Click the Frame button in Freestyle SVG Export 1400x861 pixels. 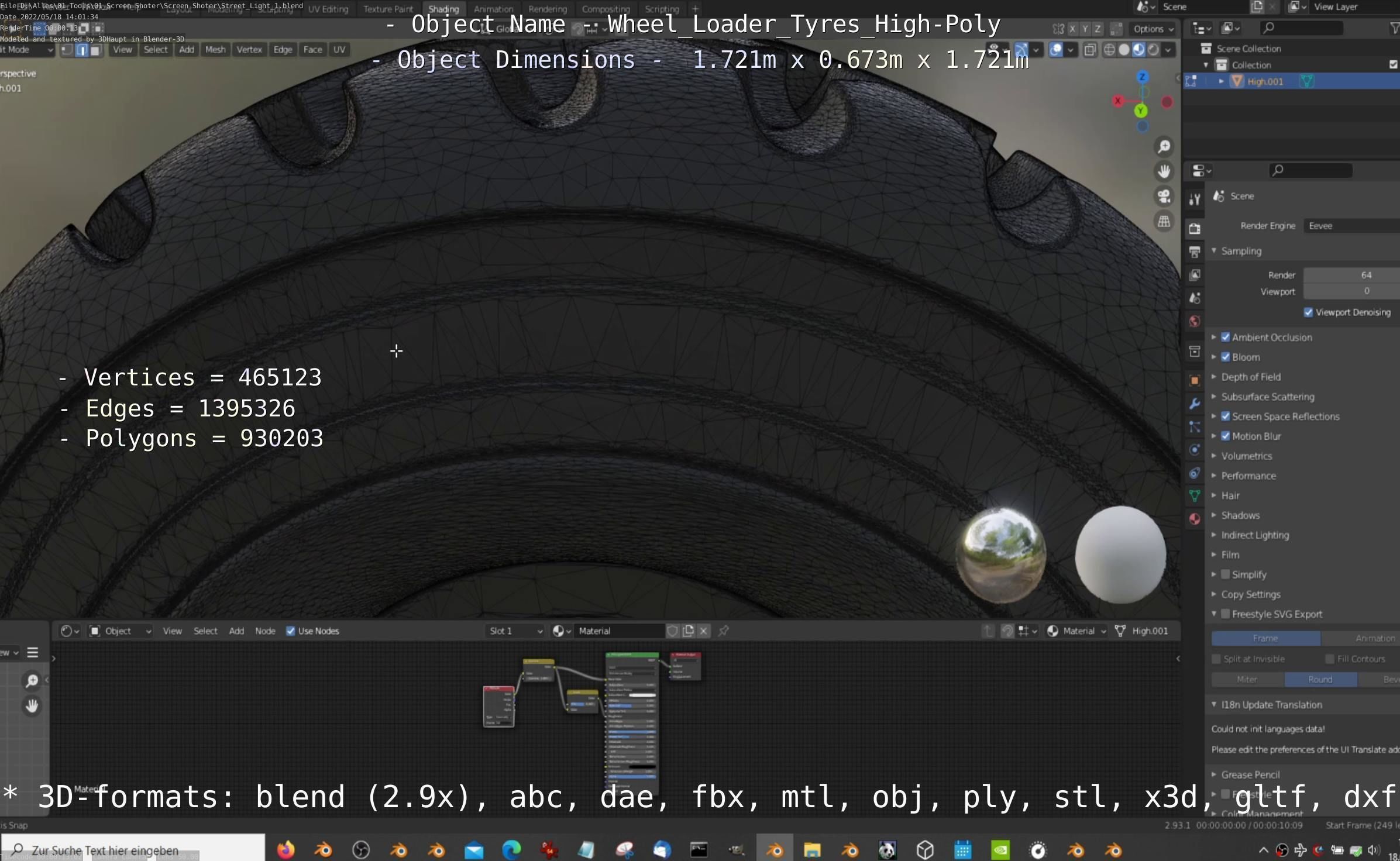[1265, 638]
